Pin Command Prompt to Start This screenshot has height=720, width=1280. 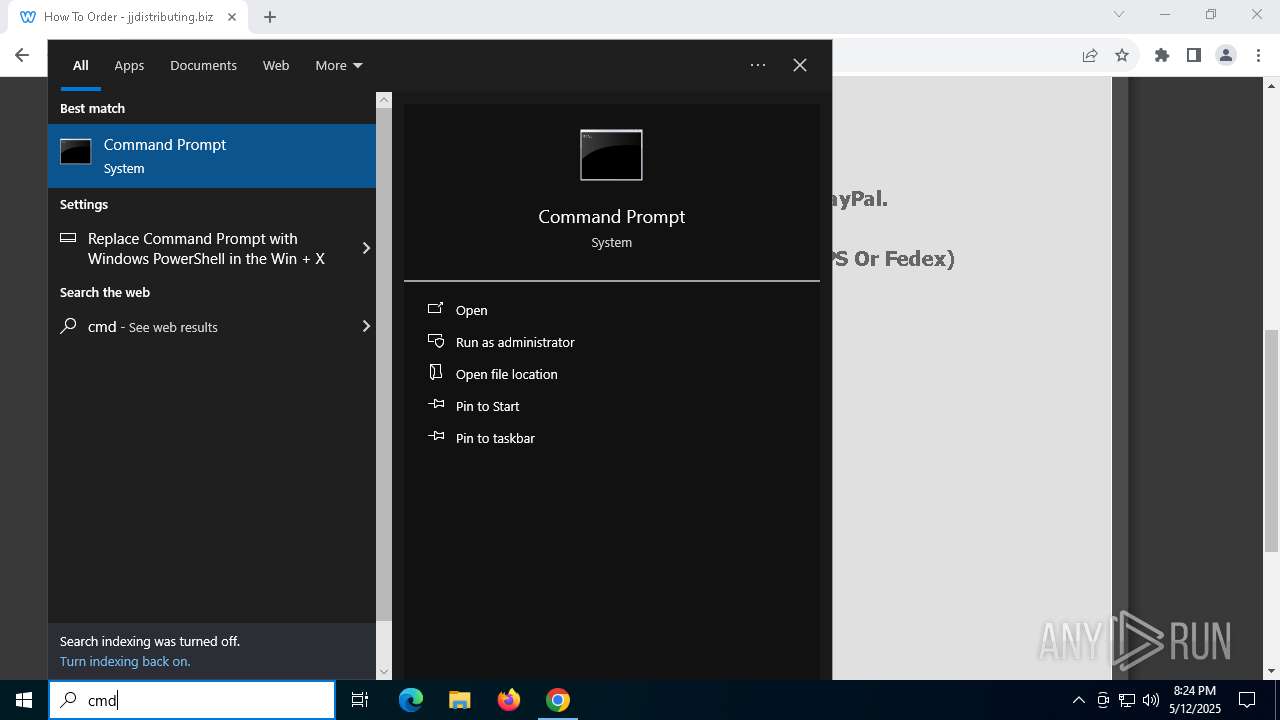(x=487, y=406)
